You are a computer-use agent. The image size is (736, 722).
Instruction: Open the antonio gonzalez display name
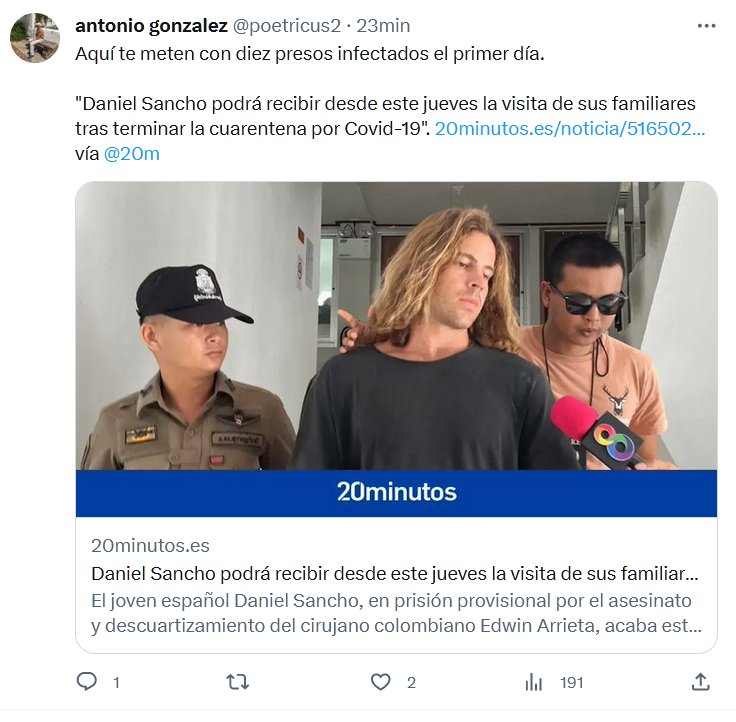pos(151,26)
